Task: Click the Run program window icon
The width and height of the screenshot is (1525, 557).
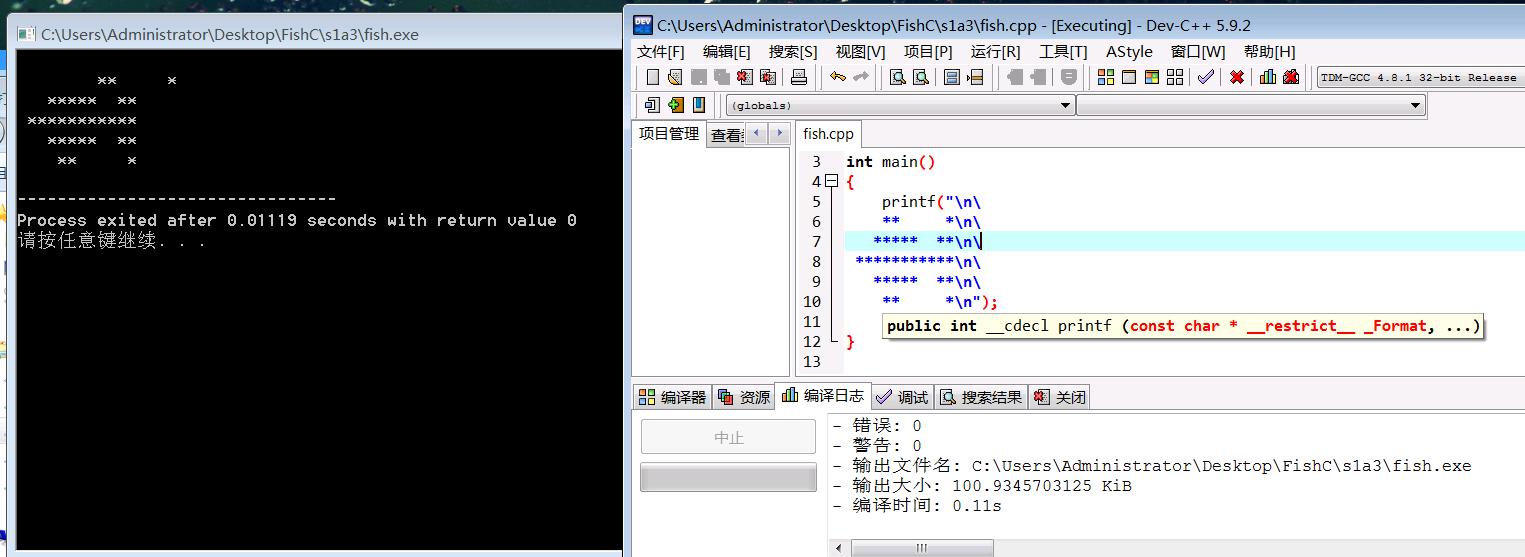Action: pyautogui.click(x=1129, y=77)
